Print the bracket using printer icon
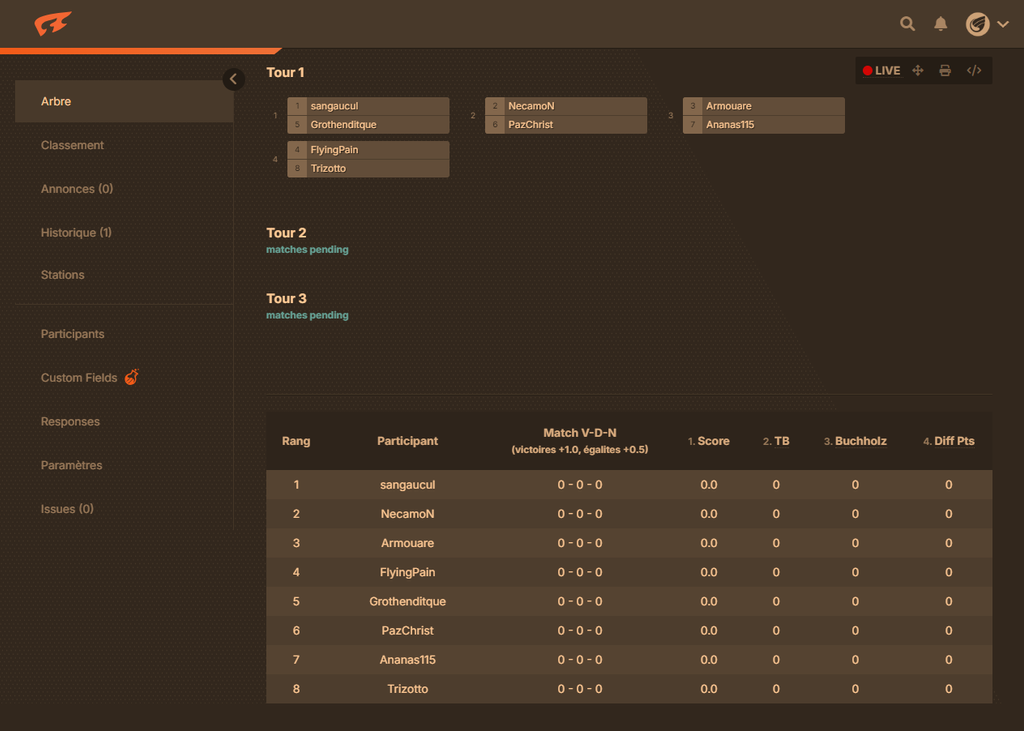1024x731 pixels. click(x=945, y=71)
